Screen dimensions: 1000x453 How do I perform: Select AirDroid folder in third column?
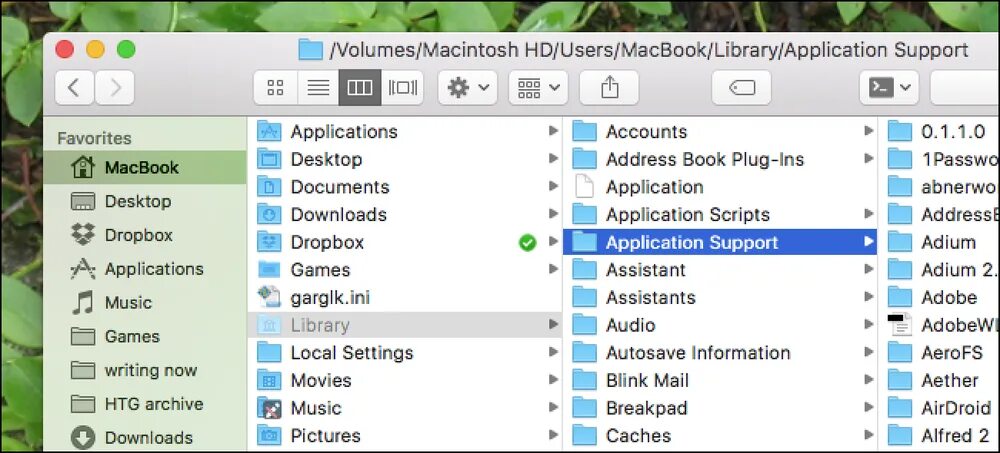coord(939,408)
